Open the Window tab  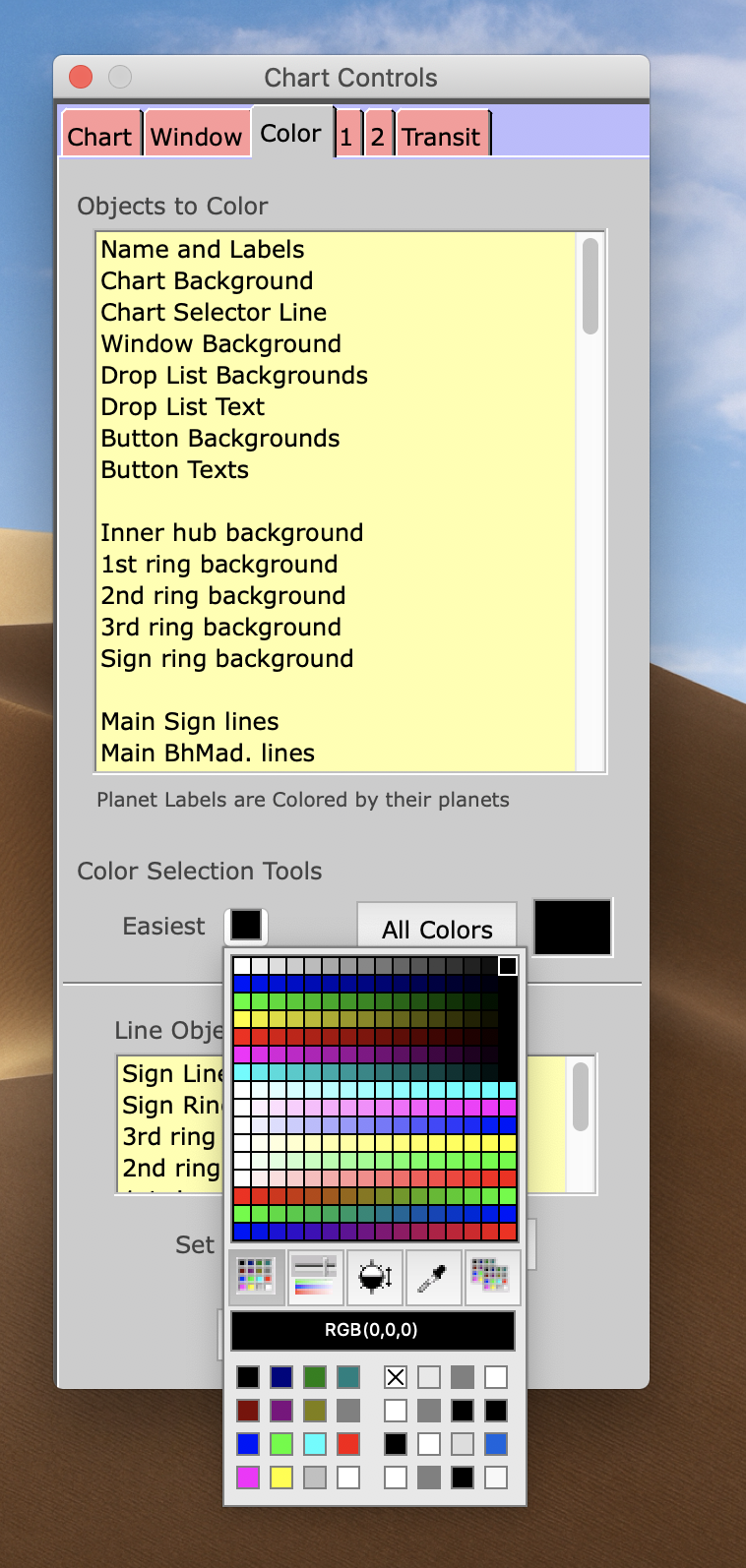(x=196, y=137)
